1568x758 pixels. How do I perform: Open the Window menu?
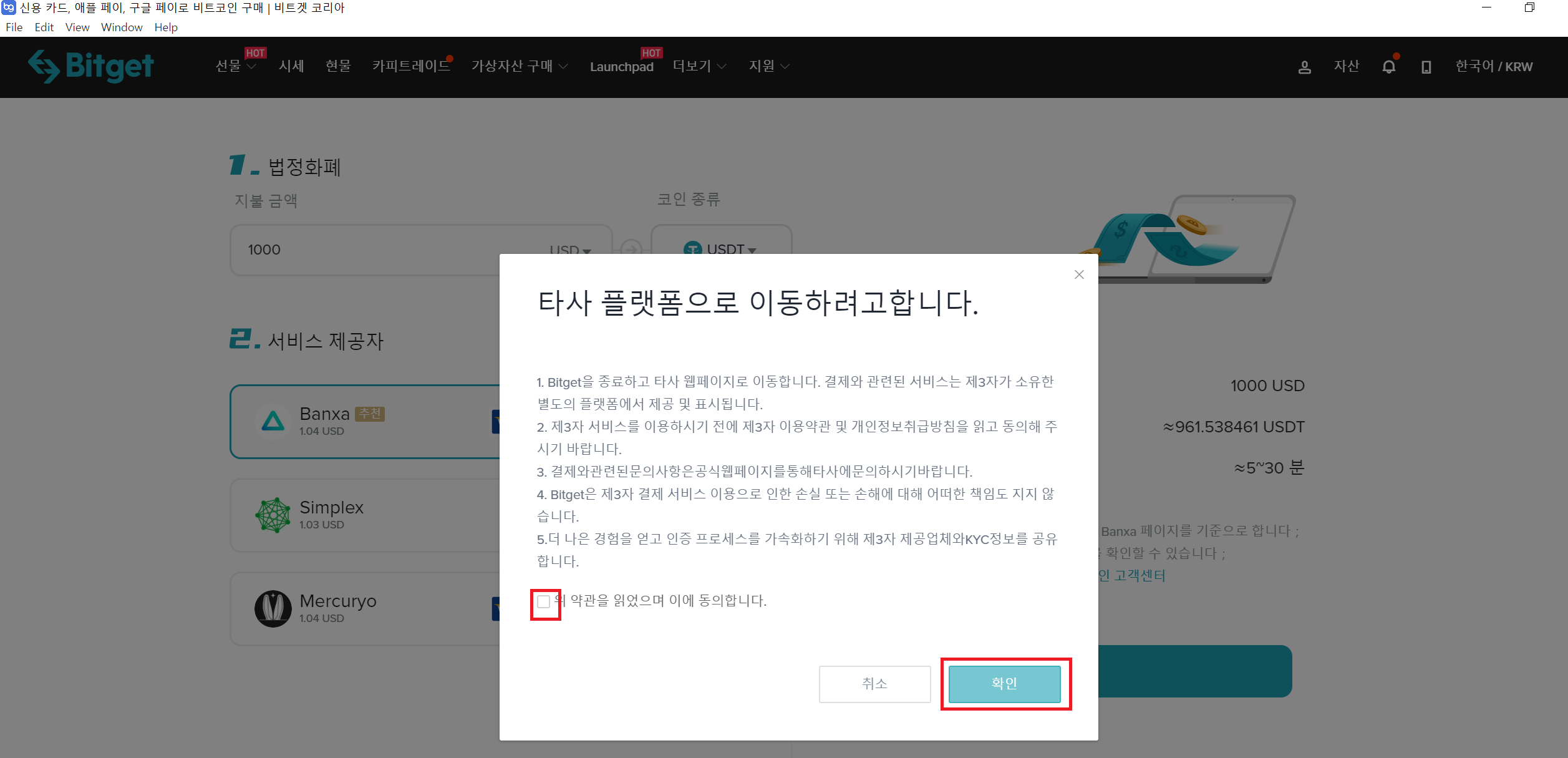coord(122,27)
